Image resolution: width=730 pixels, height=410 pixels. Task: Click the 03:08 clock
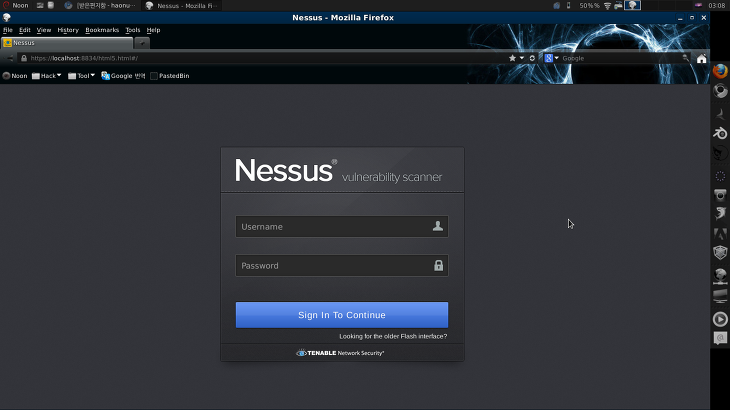(x=716, y=6)
